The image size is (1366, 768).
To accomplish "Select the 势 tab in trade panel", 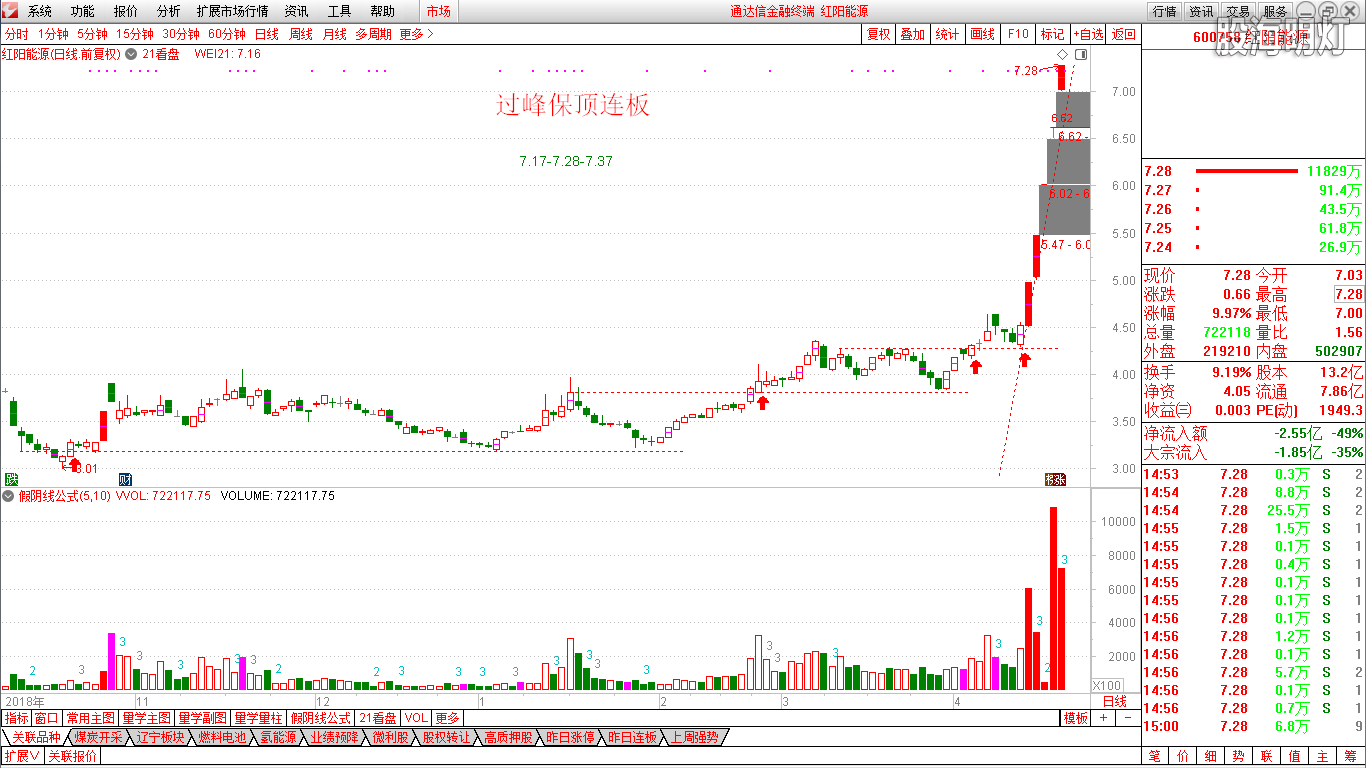I will tap(1239, 756).
